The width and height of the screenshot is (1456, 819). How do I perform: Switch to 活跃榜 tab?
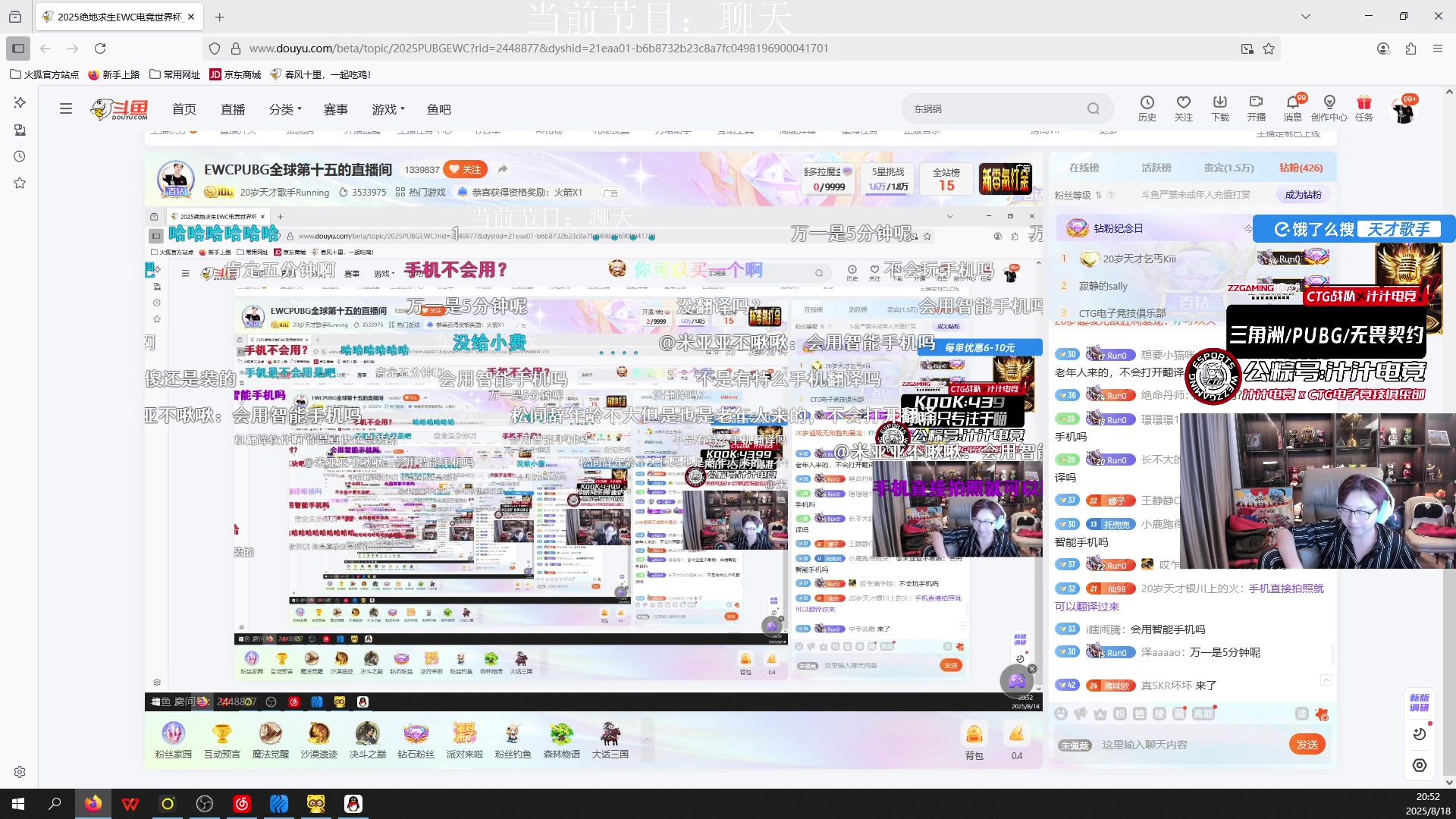pos(1156,168)
